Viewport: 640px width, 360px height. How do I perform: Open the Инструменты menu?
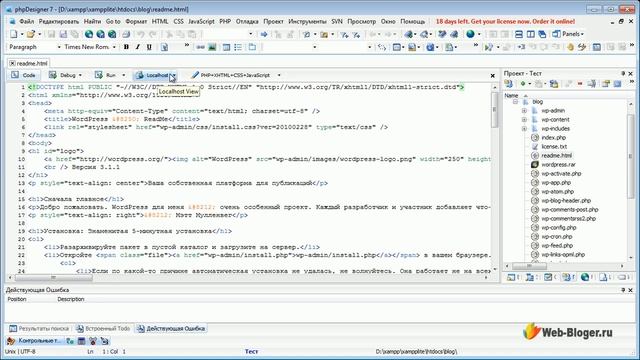pos(307,21)
